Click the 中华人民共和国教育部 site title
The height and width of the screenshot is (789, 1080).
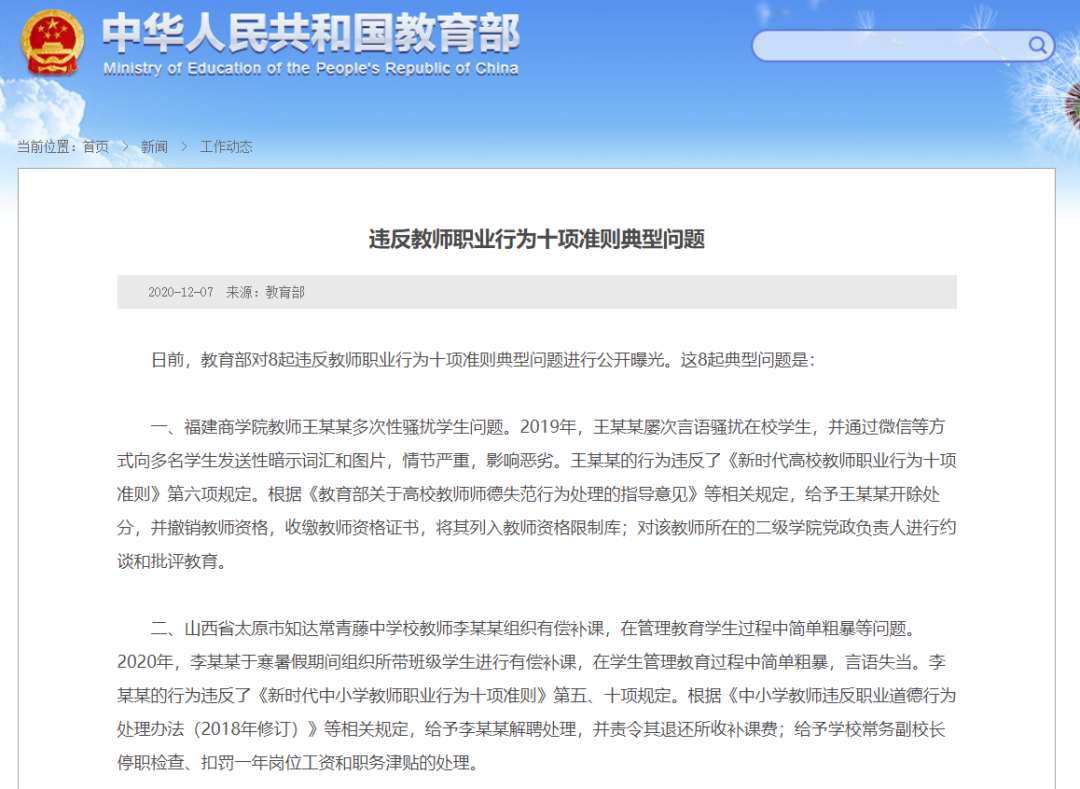coord(310,35)
